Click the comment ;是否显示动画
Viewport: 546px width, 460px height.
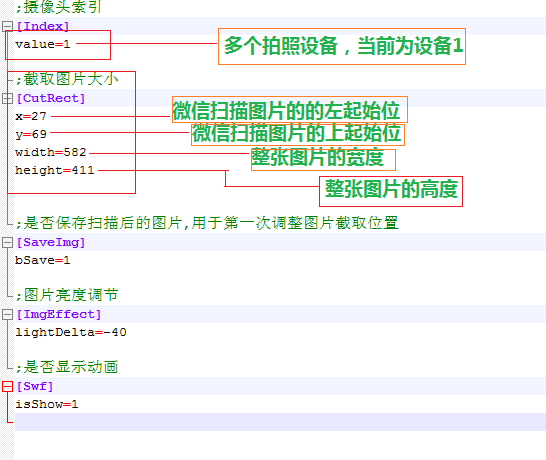coord(67,367)
